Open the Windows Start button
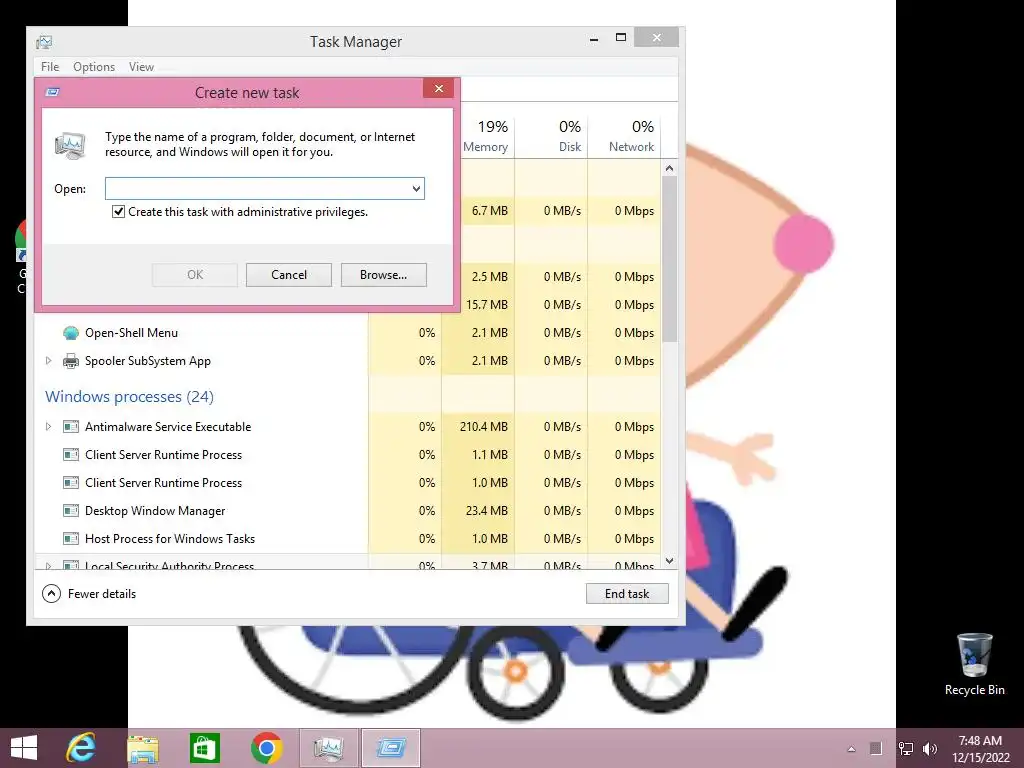This screenshot has height=768, width=1024. [x=24, y=748]
